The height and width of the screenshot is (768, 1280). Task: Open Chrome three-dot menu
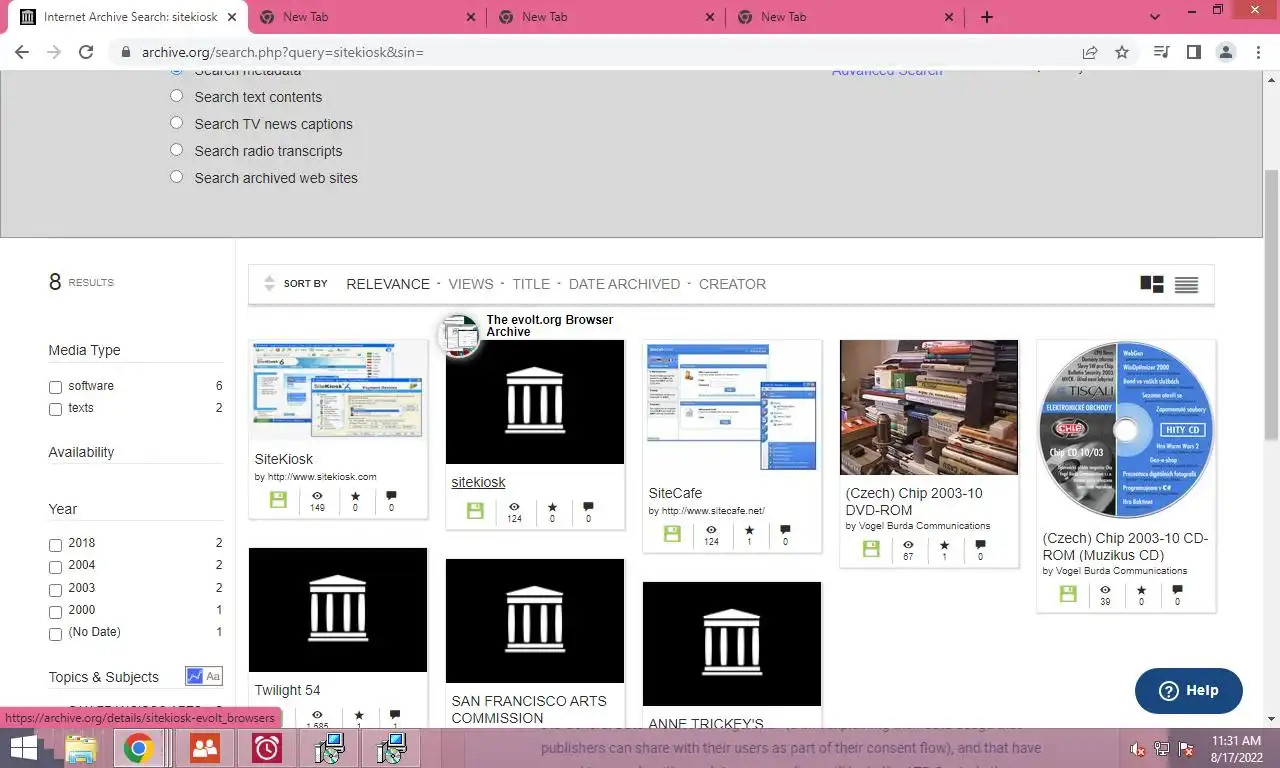coord(1256,52)
